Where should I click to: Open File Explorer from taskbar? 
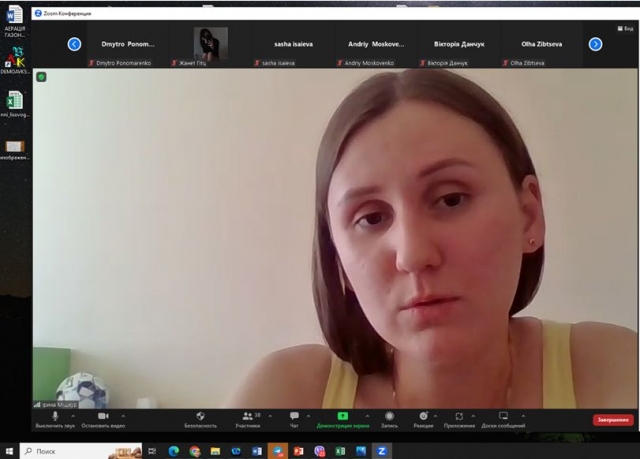click(x=215, y=451)
